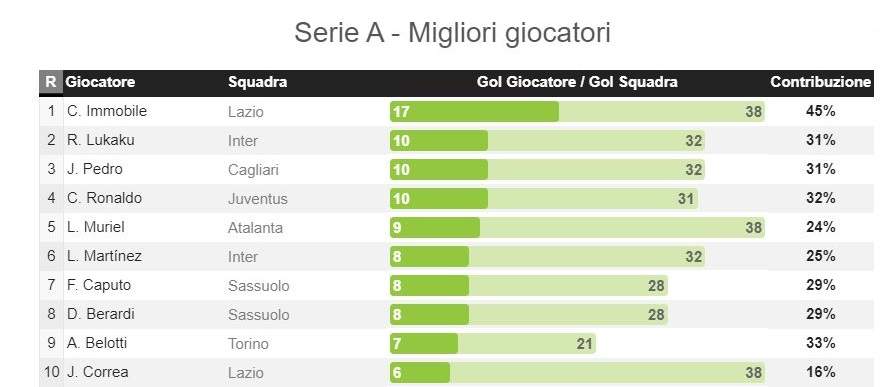
Task: Click the R rank column header
Action: pyautogui.click(x=51, y=82)
